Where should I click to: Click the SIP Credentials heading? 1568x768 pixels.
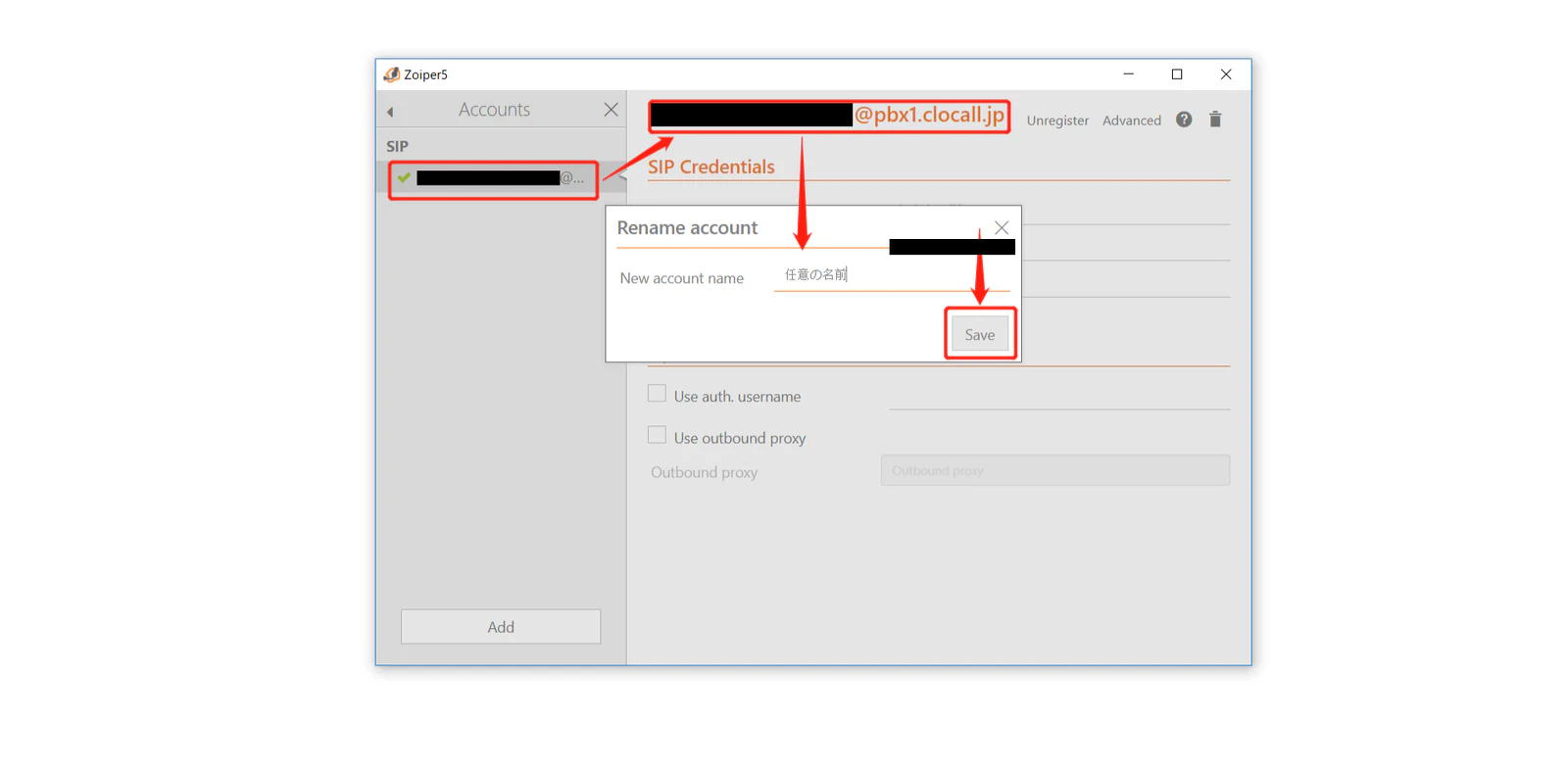pyautogui.click(x=711, y=167)
